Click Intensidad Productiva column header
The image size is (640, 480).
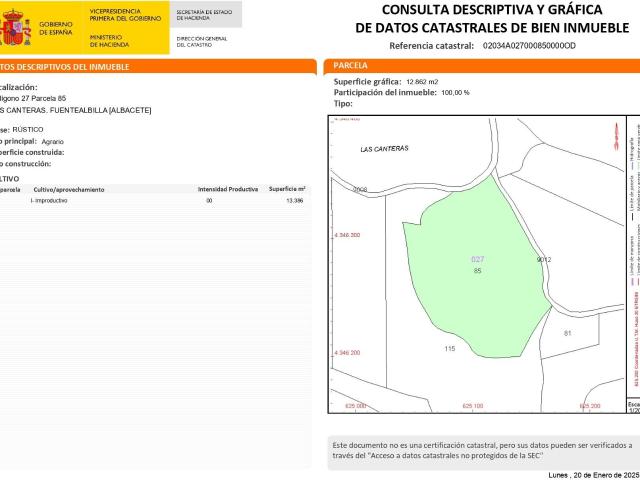pyautogui.click(x=228, y=189)
